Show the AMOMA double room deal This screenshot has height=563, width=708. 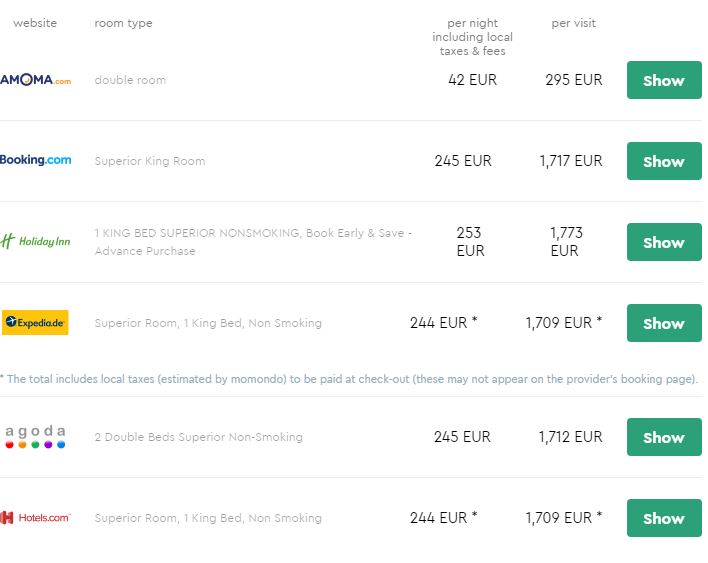coord(664,80)
